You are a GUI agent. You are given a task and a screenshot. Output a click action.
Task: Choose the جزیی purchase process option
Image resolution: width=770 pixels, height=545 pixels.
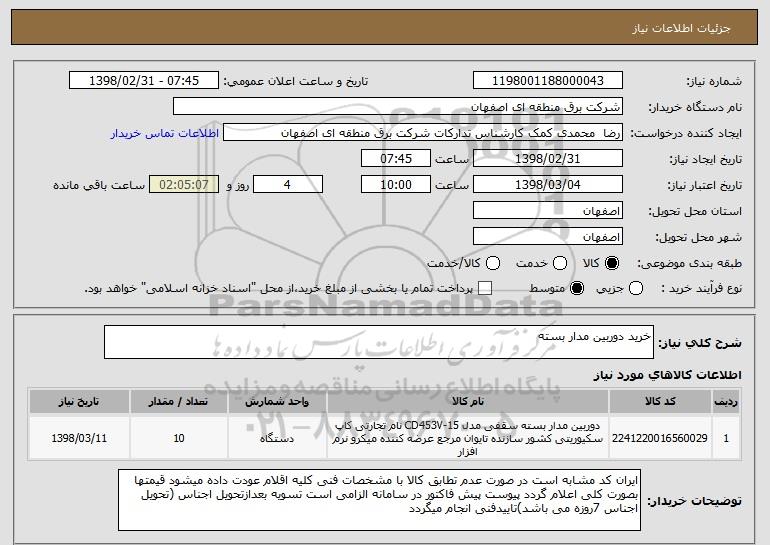pos(636,288)
